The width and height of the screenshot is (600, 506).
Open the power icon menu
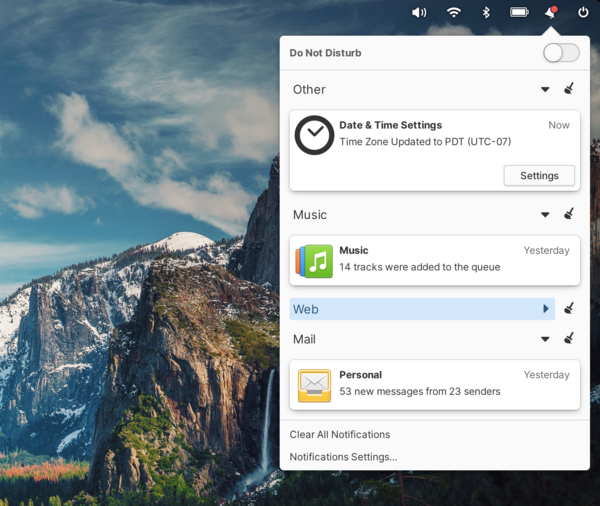(x=583, y=12)
